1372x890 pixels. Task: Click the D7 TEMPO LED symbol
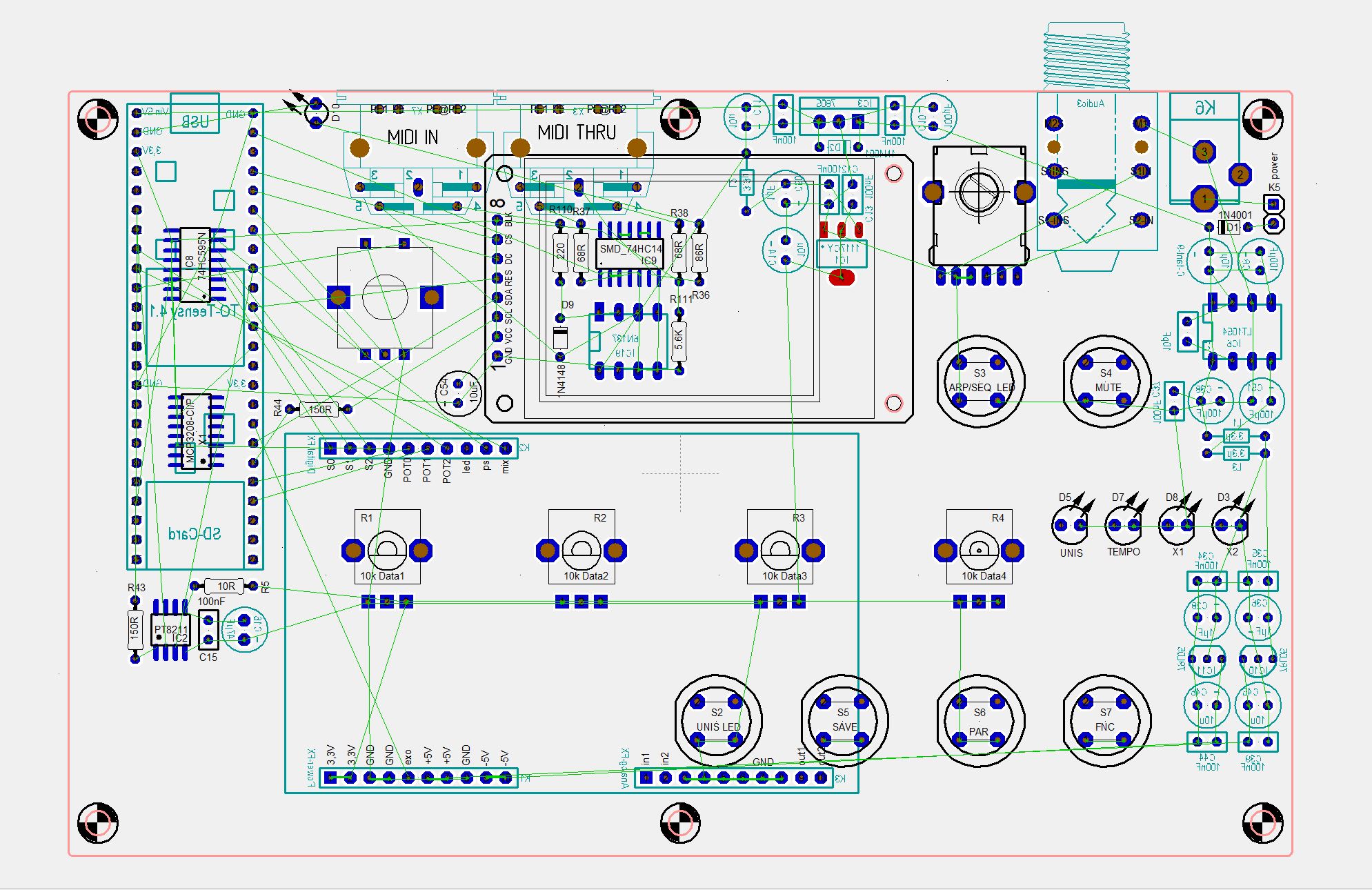pyautogui.click(x=1124, y=526)
